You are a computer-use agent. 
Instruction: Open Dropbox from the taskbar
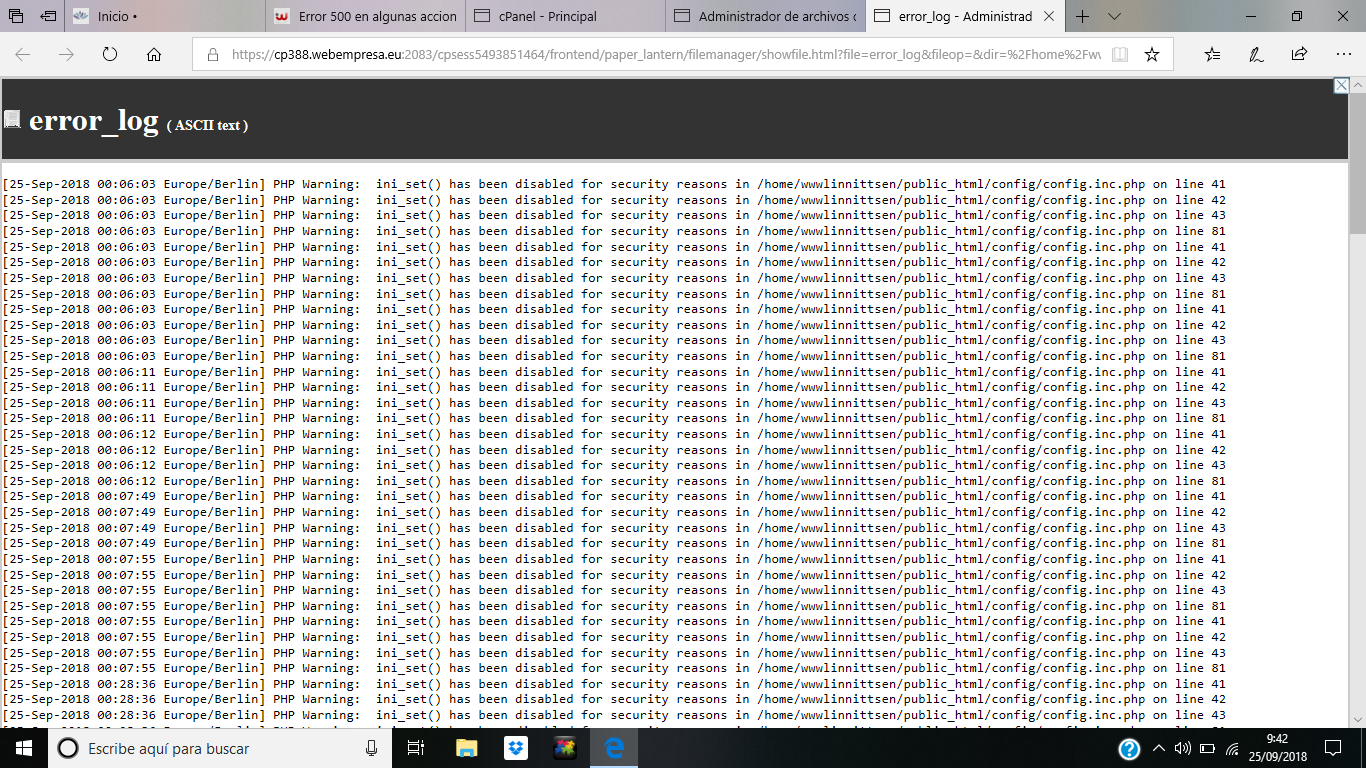(x=515, y=748)
